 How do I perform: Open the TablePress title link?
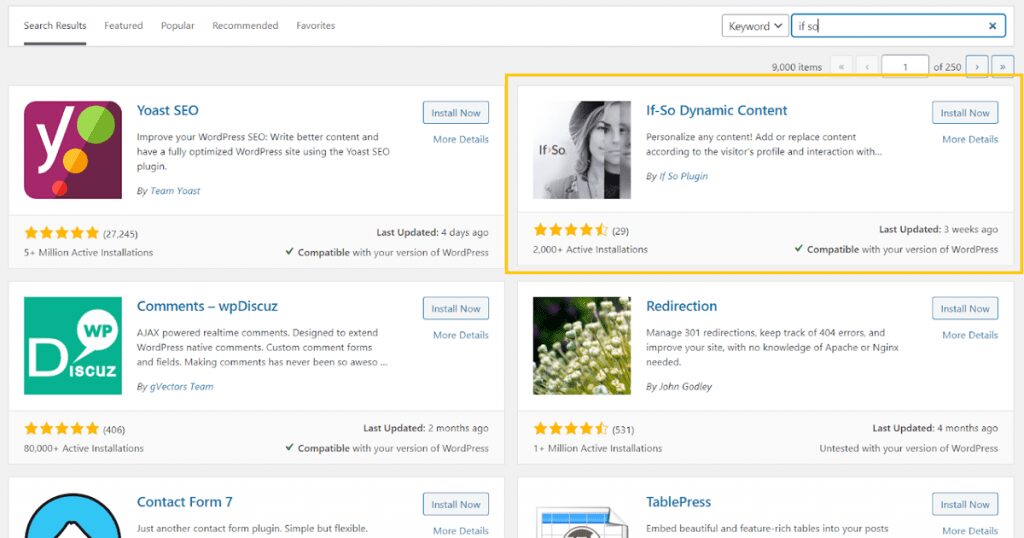pos(679,502)
